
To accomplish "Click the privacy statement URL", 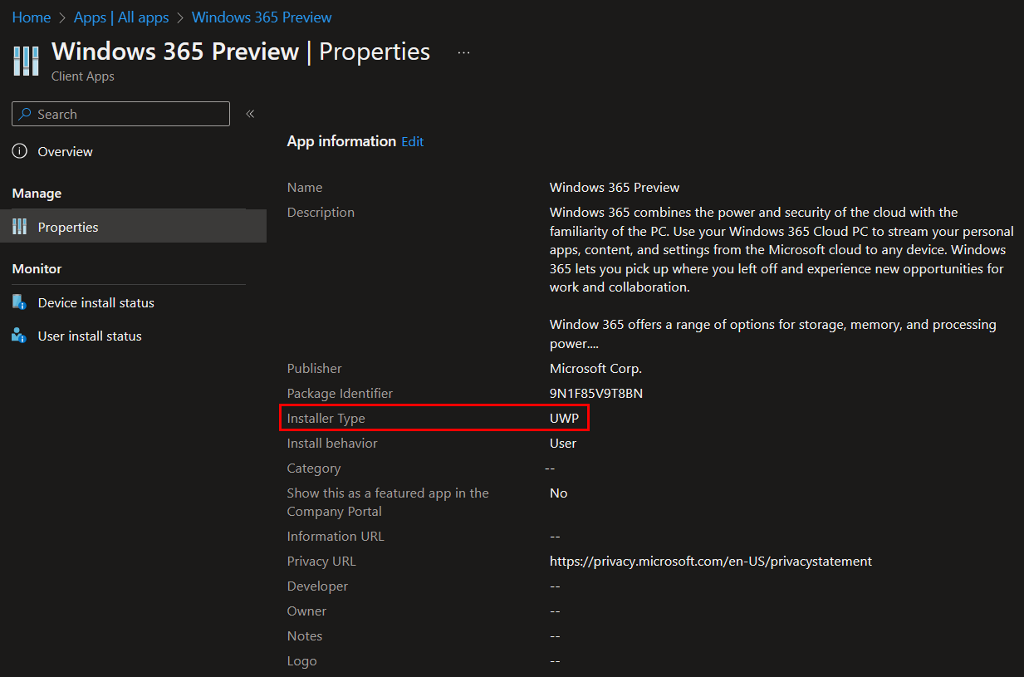I will click(x=710, y=561).
